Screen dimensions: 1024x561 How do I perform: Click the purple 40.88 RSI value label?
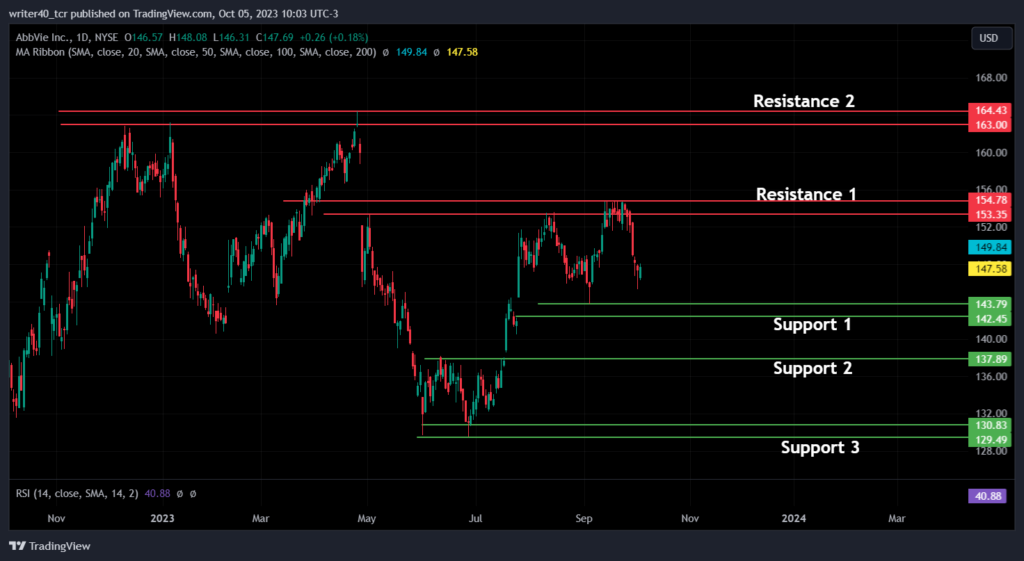(987, 496)
